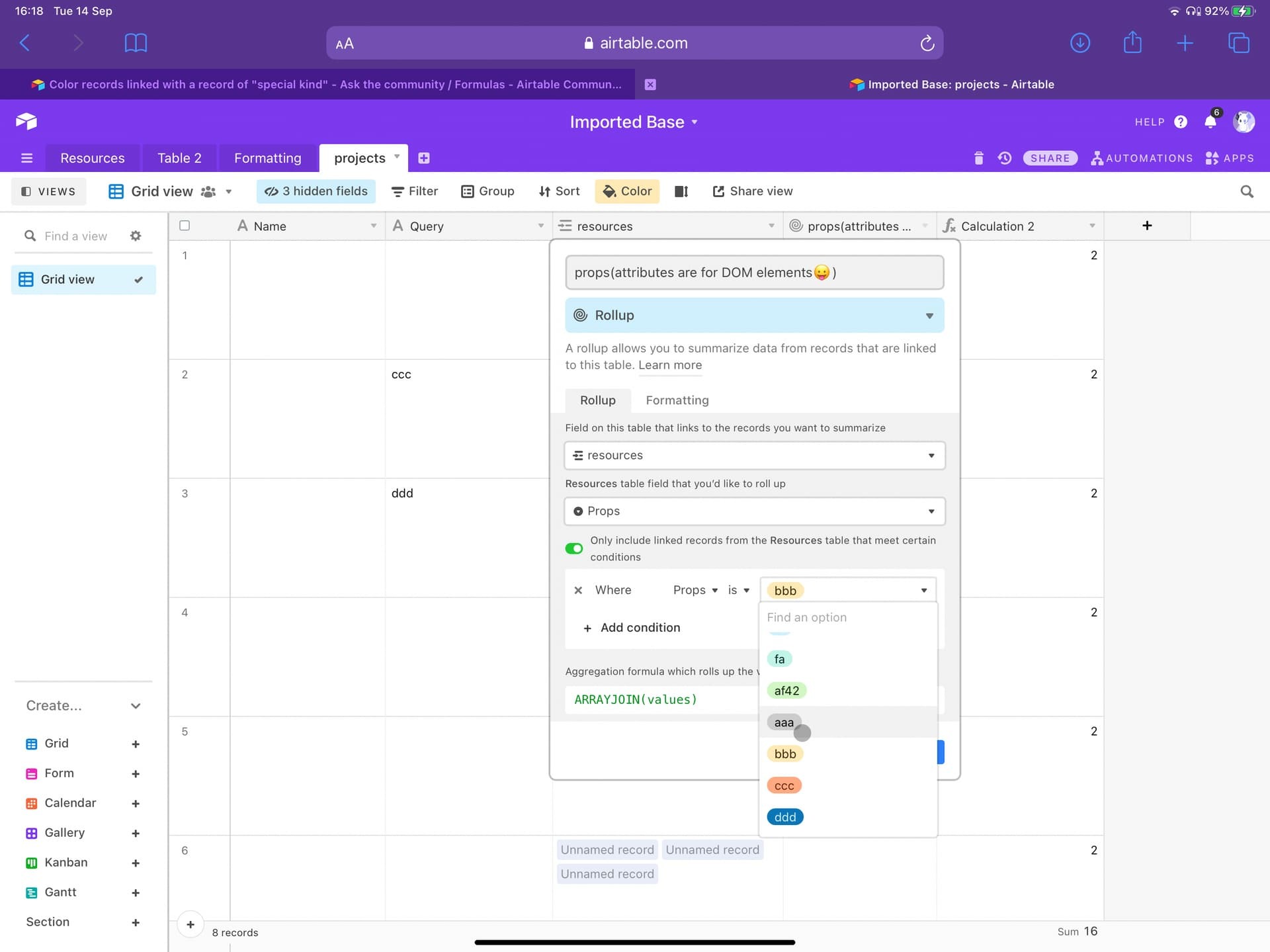Image resolution: width=1270 pixels, height=952 pixels.
Task: Open the Learn more link
Action: click(x=670, y=365)
